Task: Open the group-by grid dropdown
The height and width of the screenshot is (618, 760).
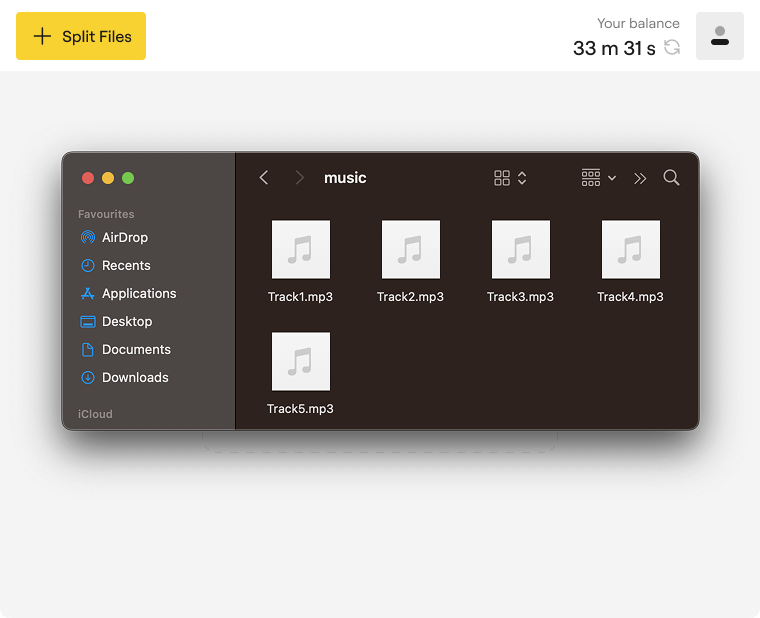Action: pos(598,178)
